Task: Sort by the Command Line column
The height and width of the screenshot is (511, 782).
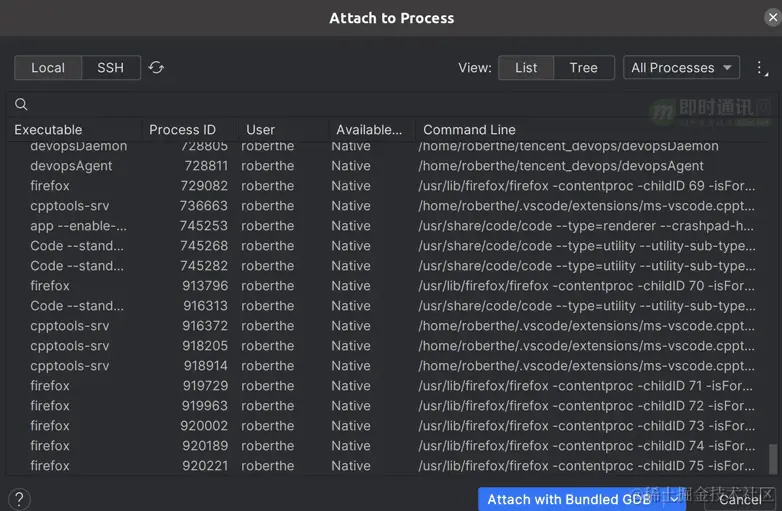Action: (x=469, y=130)
